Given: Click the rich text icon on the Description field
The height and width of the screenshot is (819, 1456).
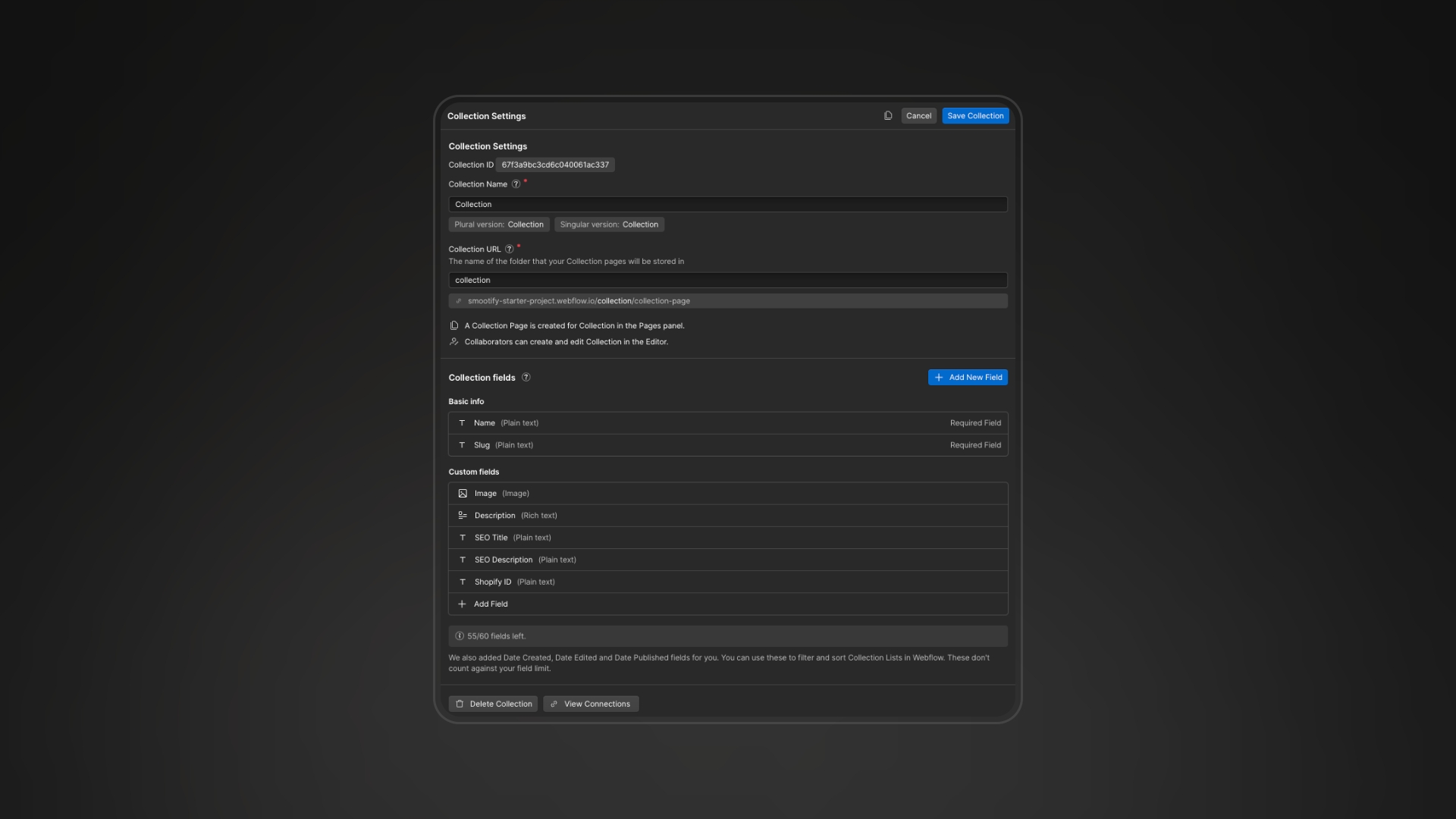Looking at the screenshot, I should click(463, 515).
